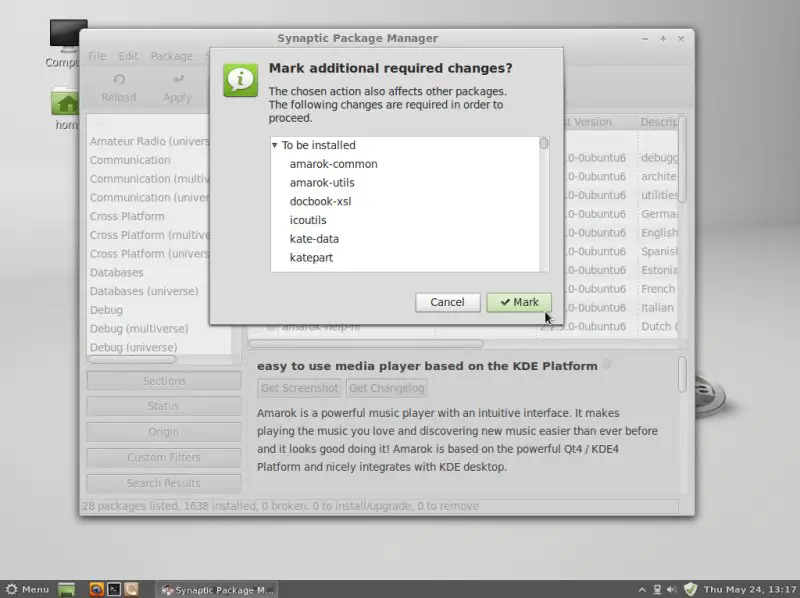The width and height of the screenshot is (800, 598).
Task: Select kate-data in the install list
Action: pyautogui.click(x=314, y=239)
